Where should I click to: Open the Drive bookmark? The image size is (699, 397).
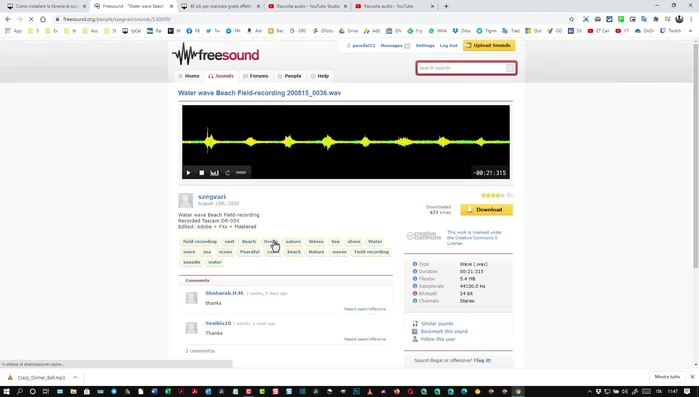[x=349, y=31]
